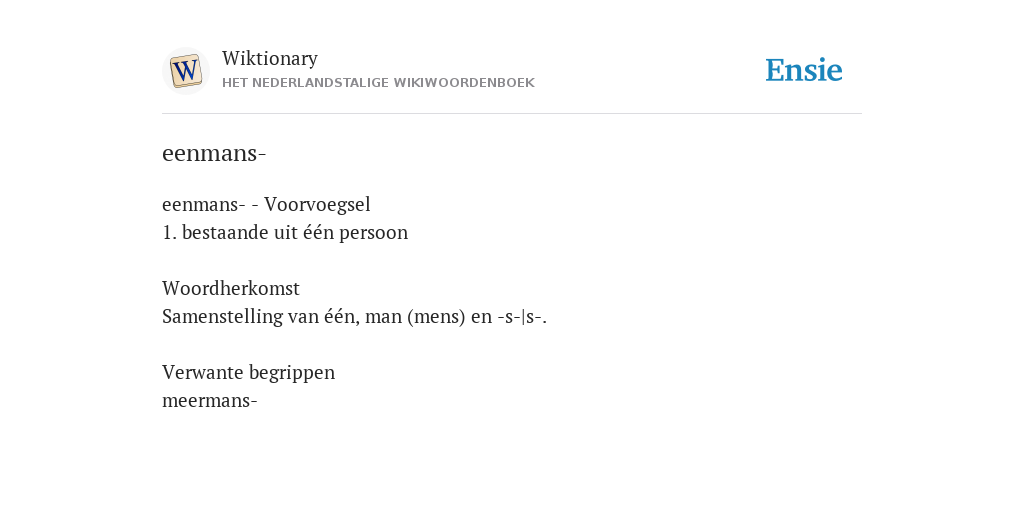Click the numeral '1.' of the definition
Viewport: 1024px width, 512px height.
pos(169,232)
